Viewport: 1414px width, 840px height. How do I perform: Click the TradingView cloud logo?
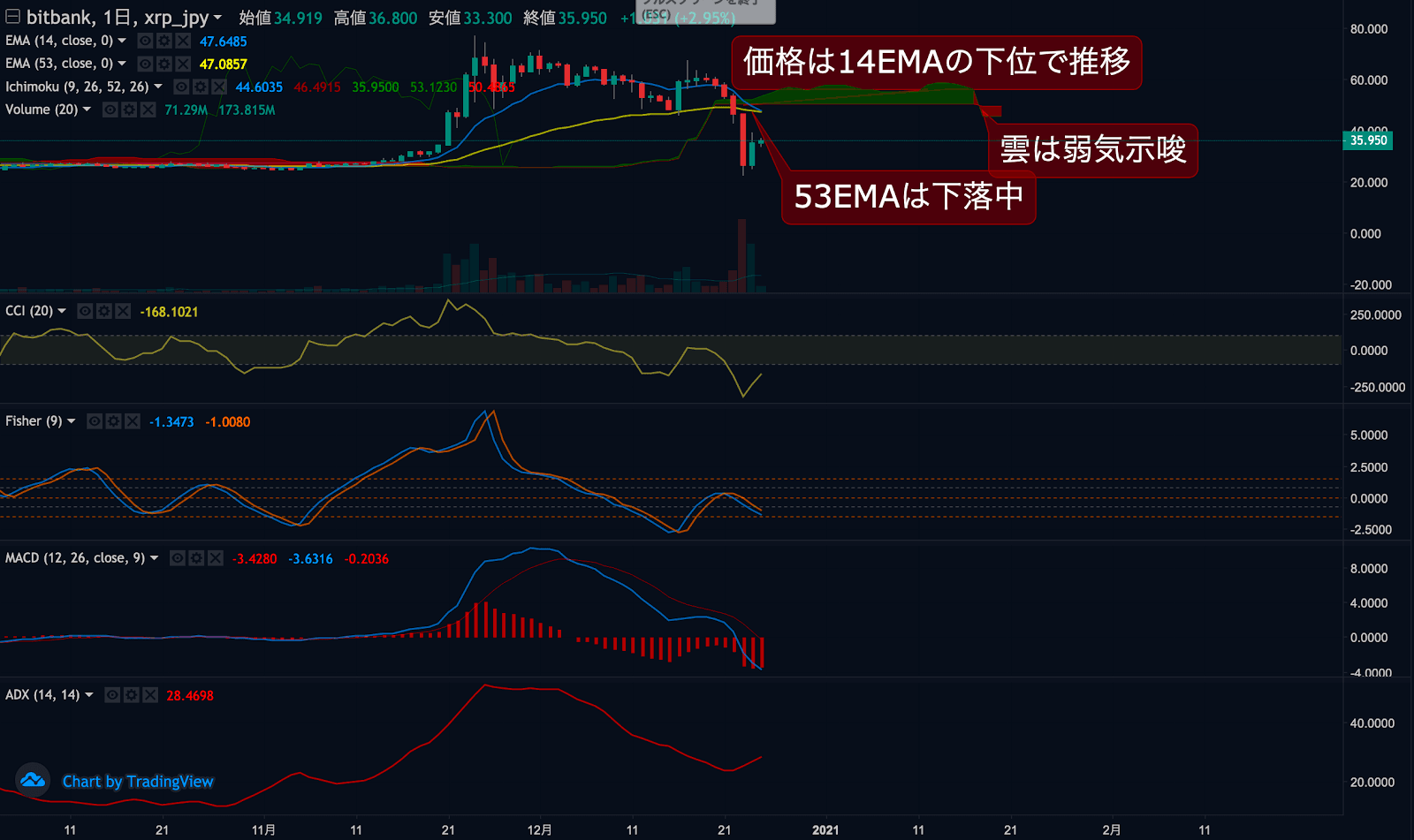33,780
